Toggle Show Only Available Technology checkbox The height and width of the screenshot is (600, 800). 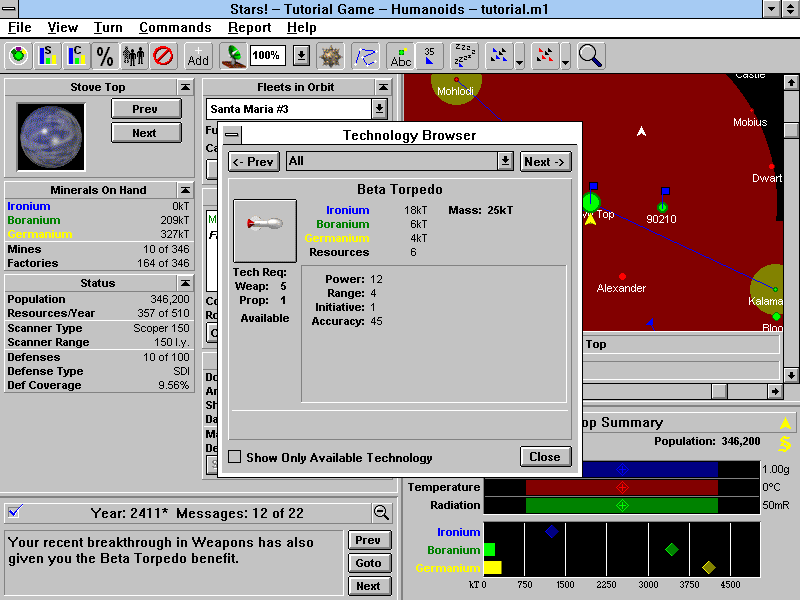[235, 457]
